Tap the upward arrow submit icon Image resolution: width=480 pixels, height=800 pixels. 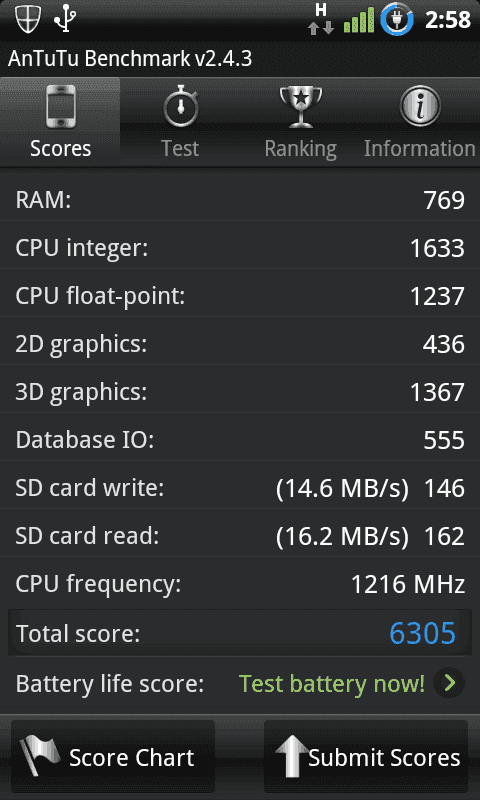coord(292,756)
